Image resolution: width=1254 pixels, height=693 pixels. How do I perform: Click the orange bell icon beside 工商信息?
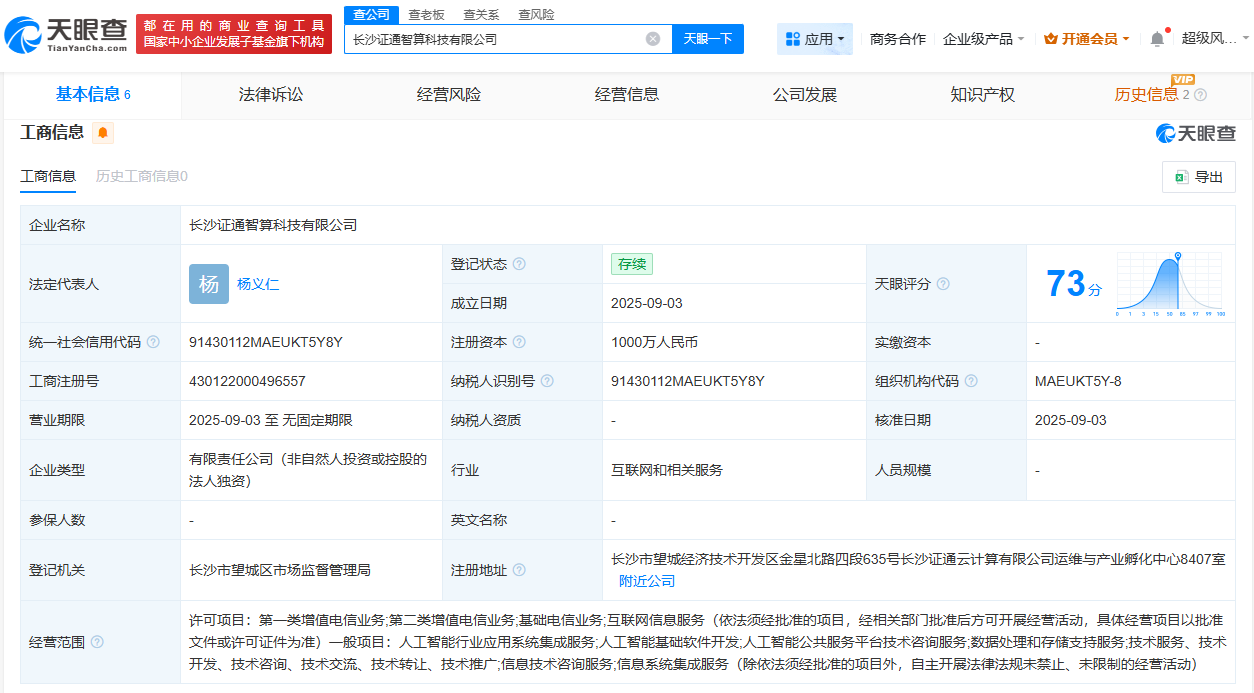102,132
